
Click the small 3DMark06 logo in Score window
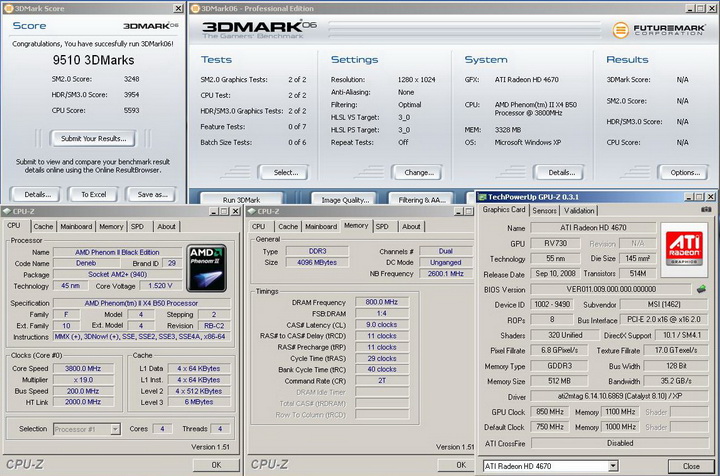pyautogui.click(x=151, y=26)
